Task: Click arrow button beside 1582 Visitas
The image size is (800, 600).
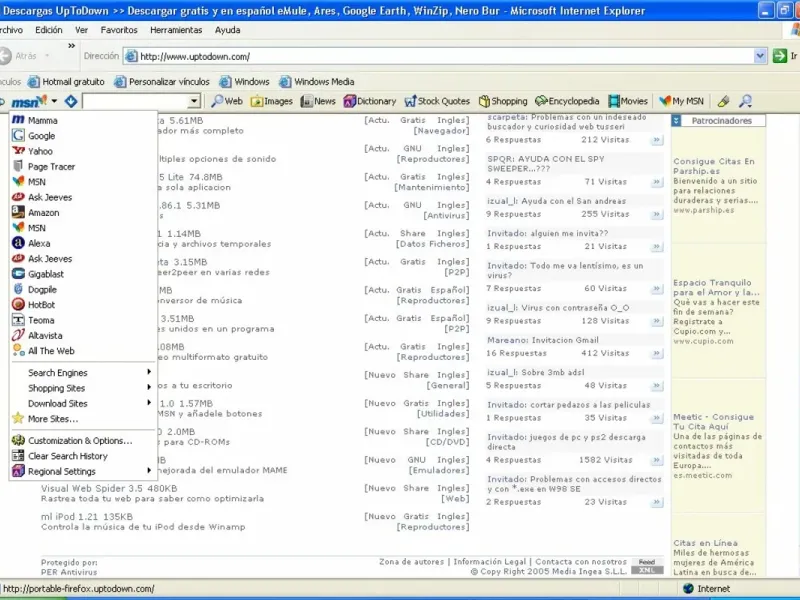Action: tap(657, 460)
